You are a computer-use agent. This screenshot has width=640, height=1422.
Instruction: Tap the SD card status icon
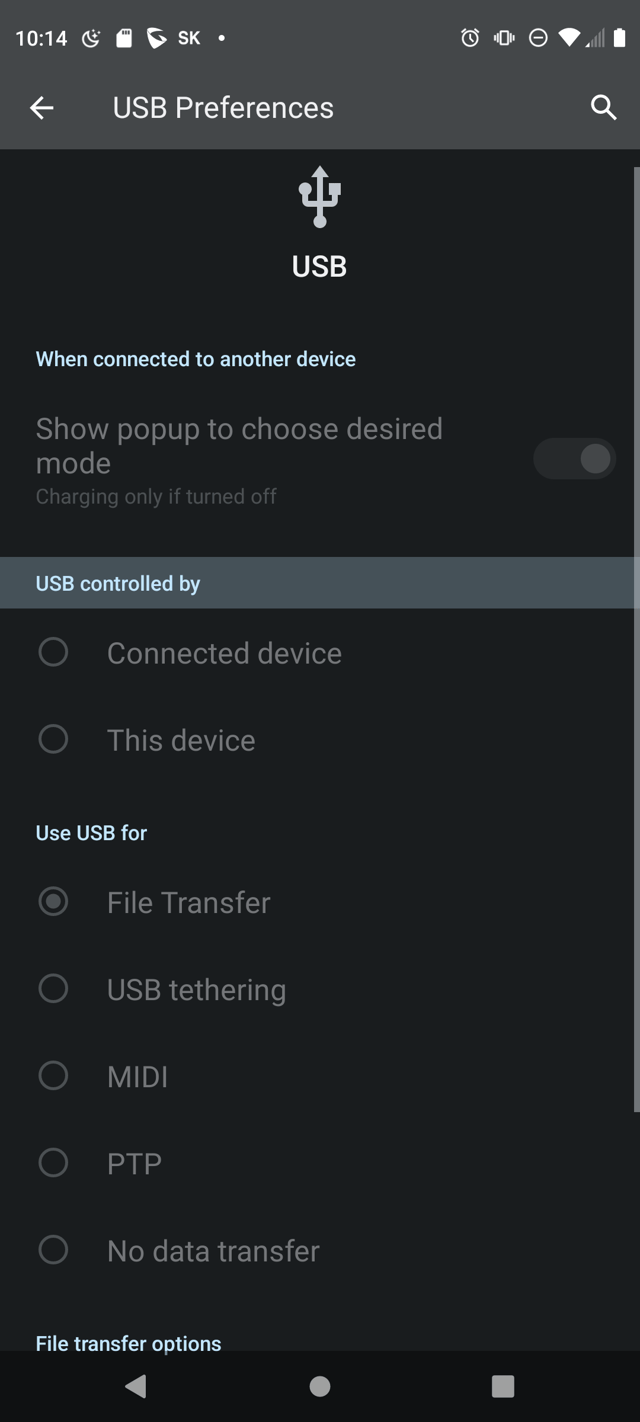(124, 38)
